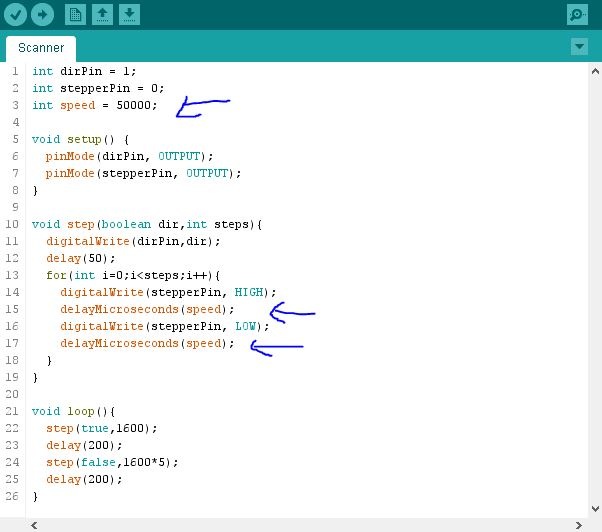Click 'pinMode(dirPin, OUTPUT);' line

[129, 156]
